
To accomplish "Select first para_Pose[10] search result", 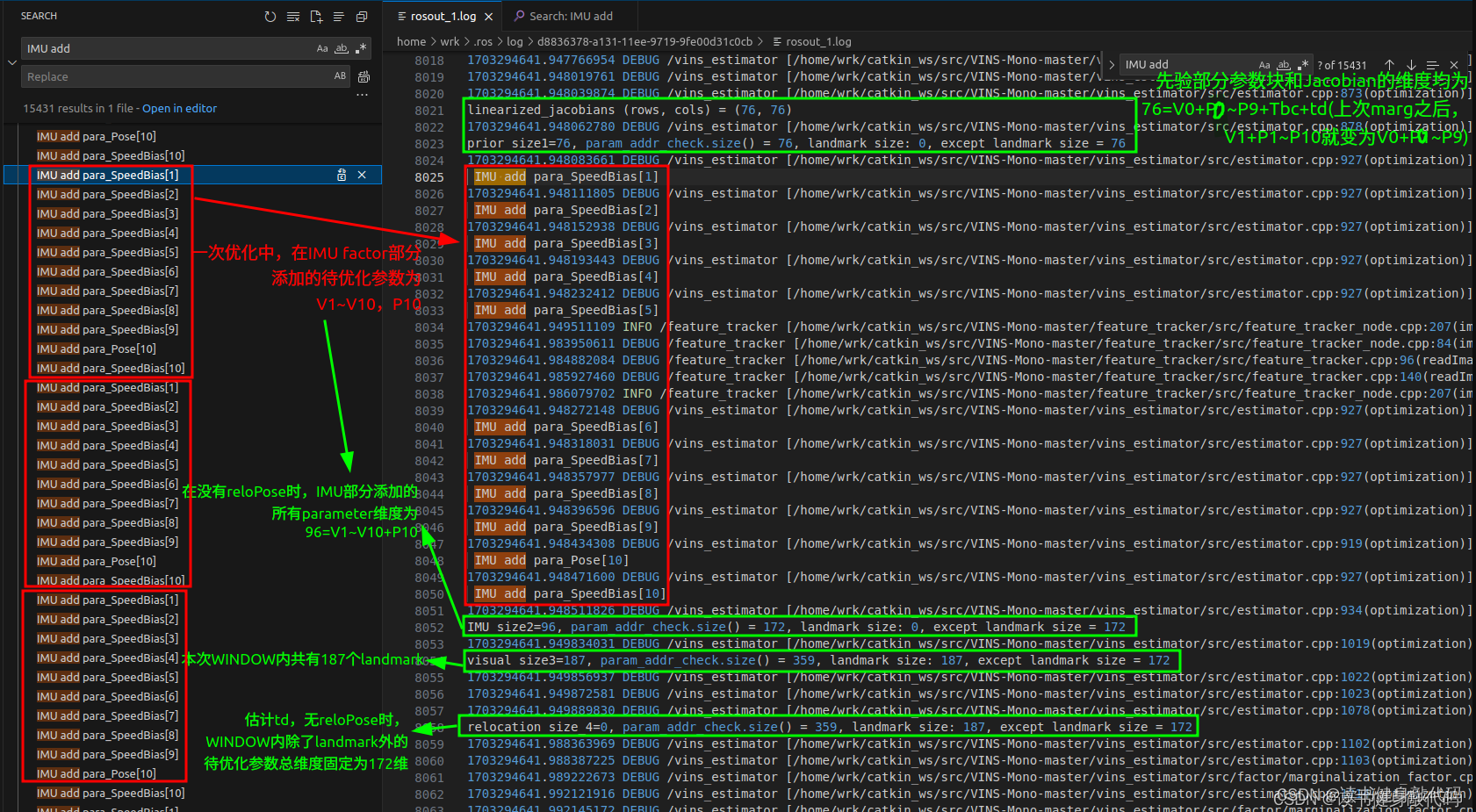I will [97, 137].
